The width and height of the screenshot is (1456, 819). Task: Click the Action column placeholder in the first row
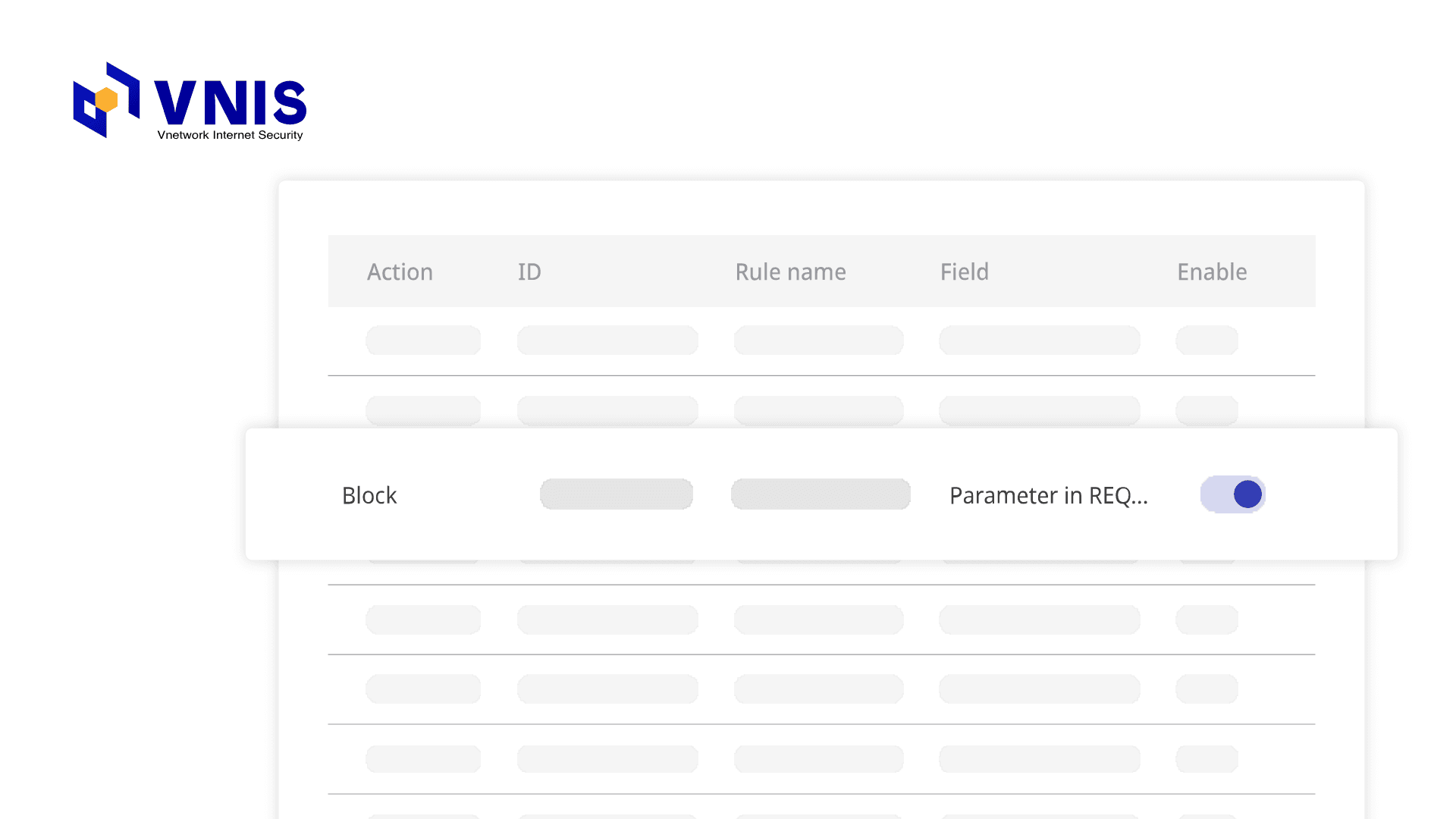422,340
